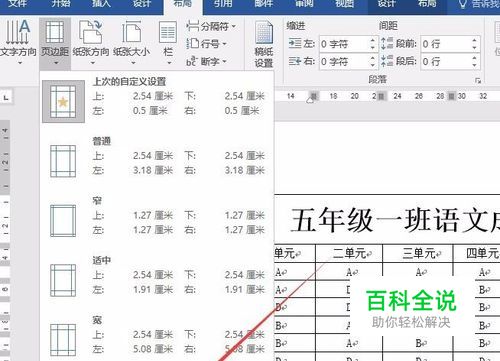The image size is (500, 361).
Task: Click the right indent icon beside 右
Action: click(295, 61)
